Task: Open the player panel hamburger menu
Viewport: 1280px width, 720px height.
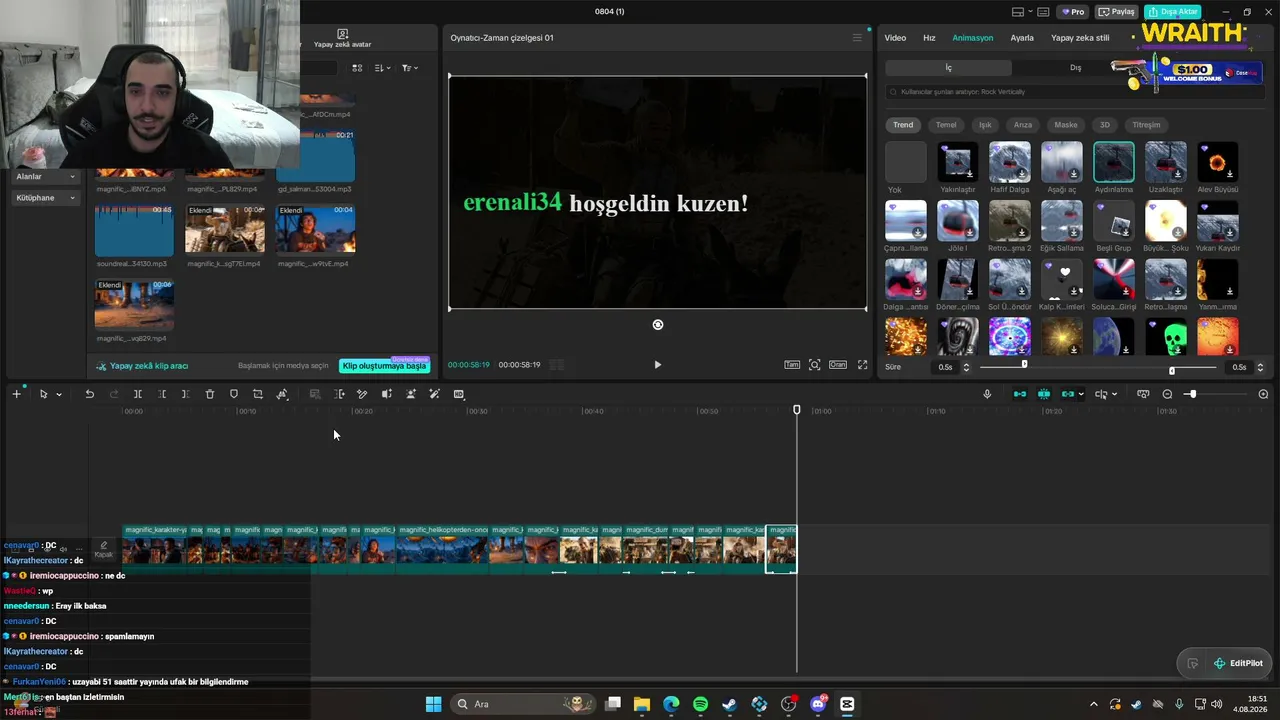Action: 857,38
